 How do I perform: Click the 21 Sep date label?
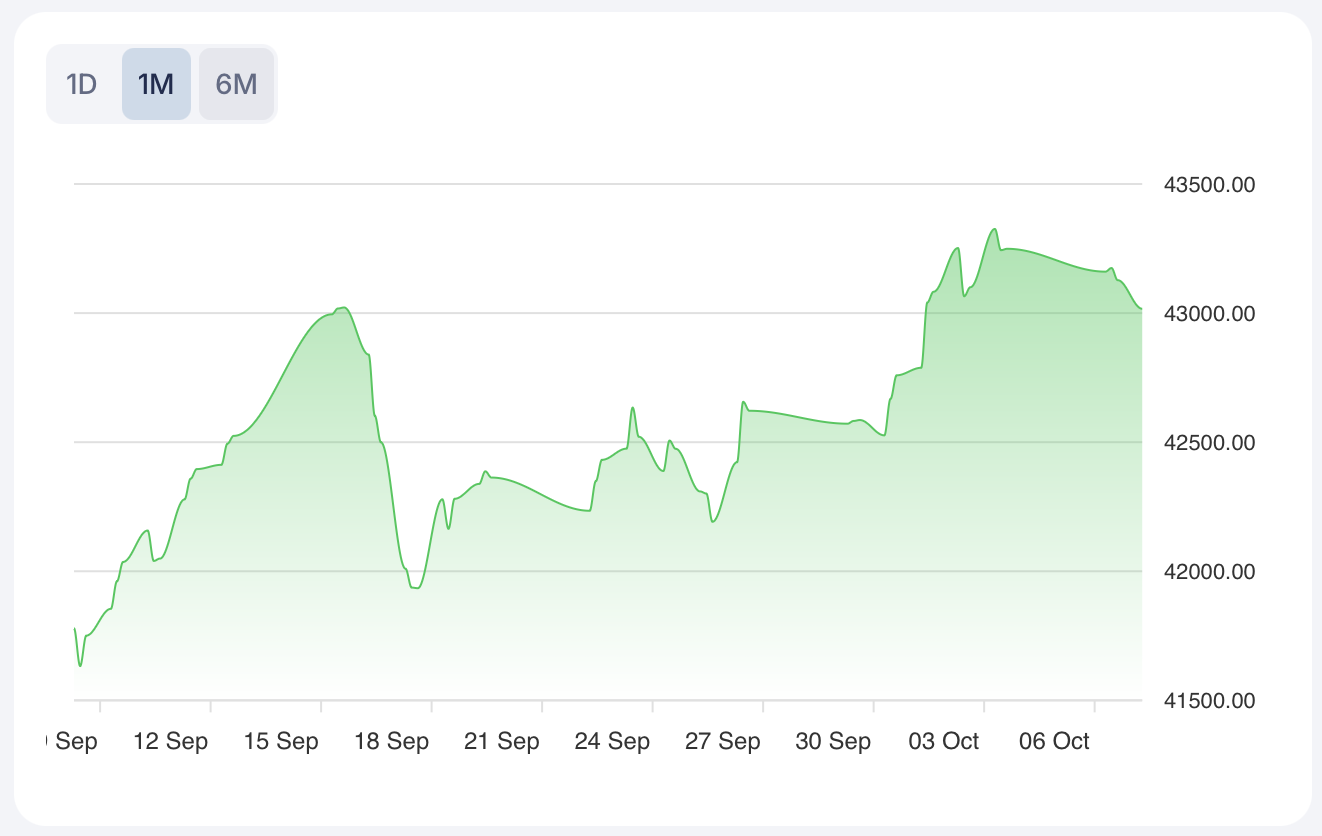502,742
